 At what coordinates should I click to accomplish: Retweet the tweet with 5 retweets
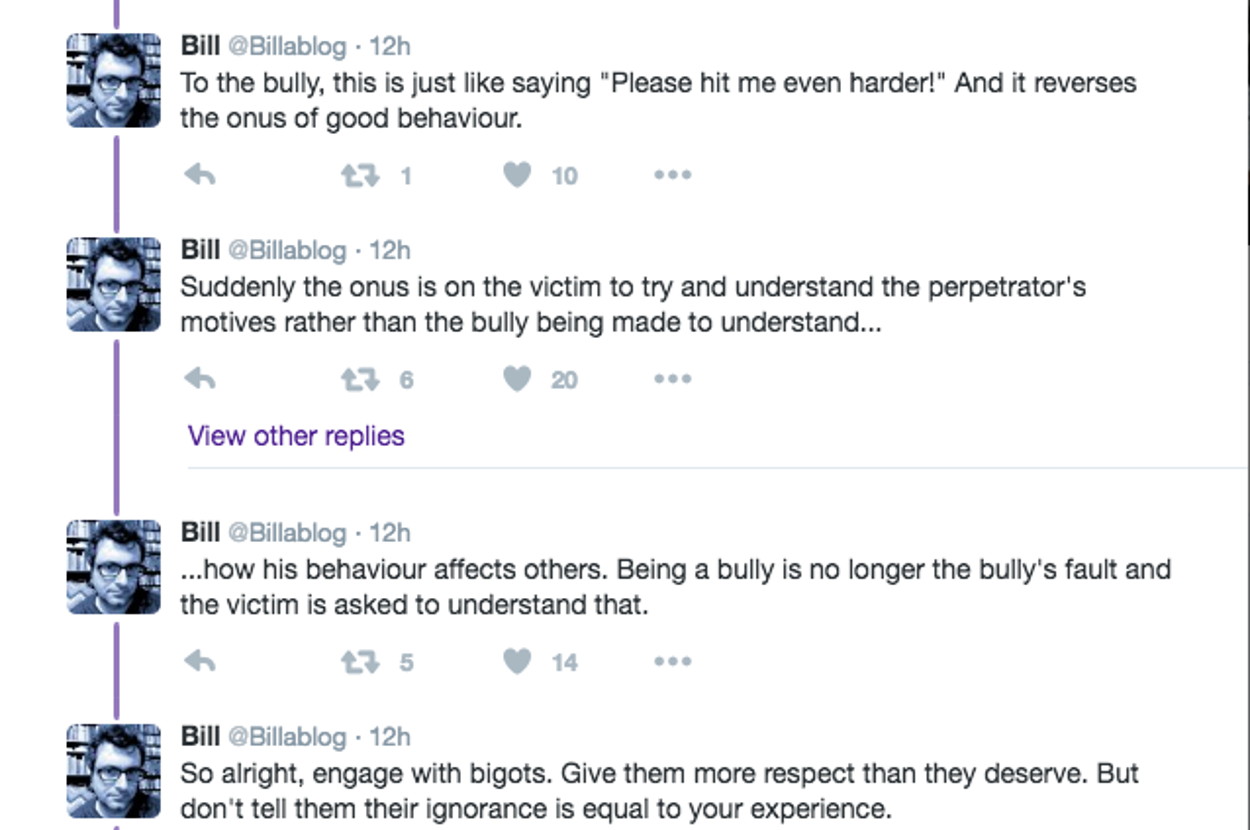click(x=360, y=662)
